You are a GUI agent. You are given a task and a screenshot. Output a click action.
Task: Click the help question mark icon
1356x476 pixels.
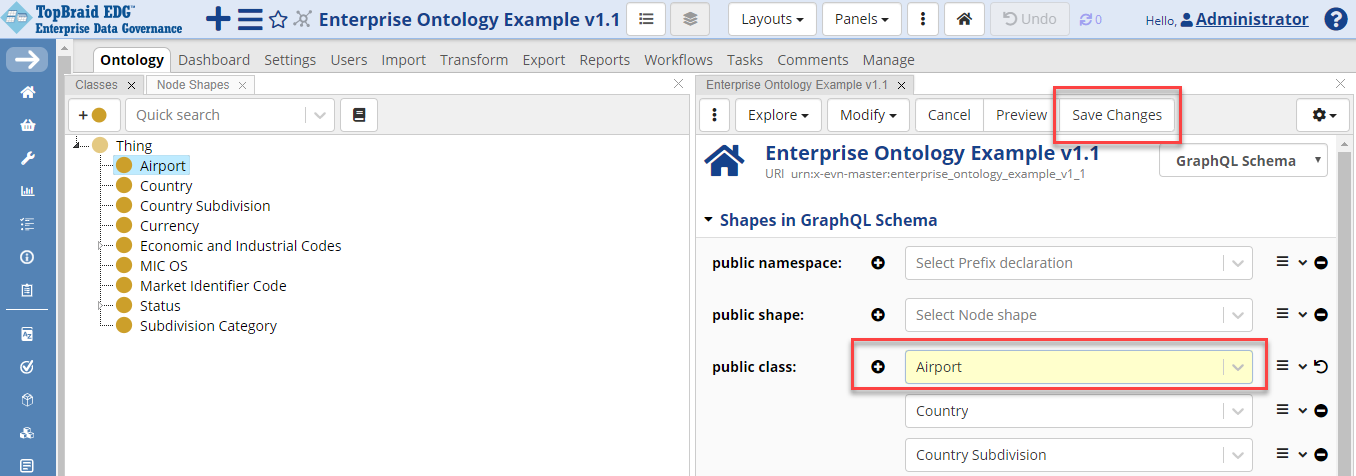pyautogui.click(x=1335, y=19)
